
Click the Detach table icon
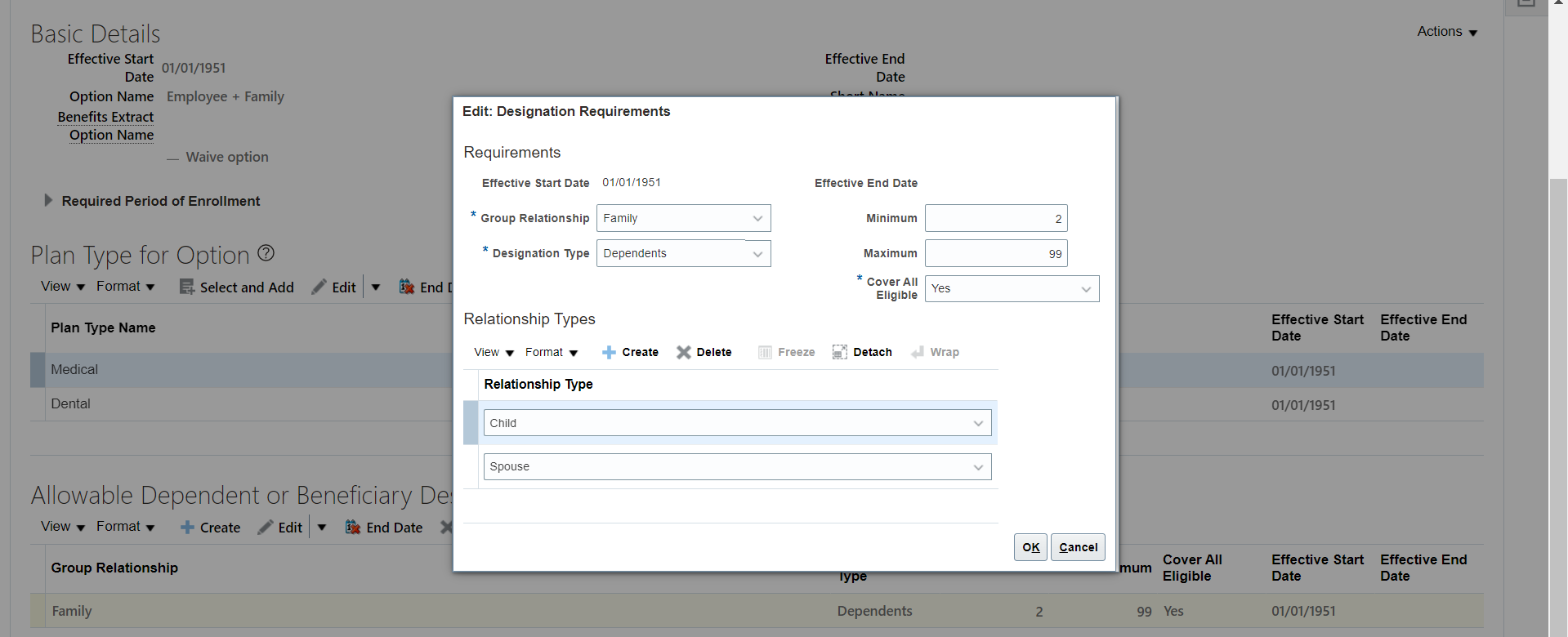840,353
